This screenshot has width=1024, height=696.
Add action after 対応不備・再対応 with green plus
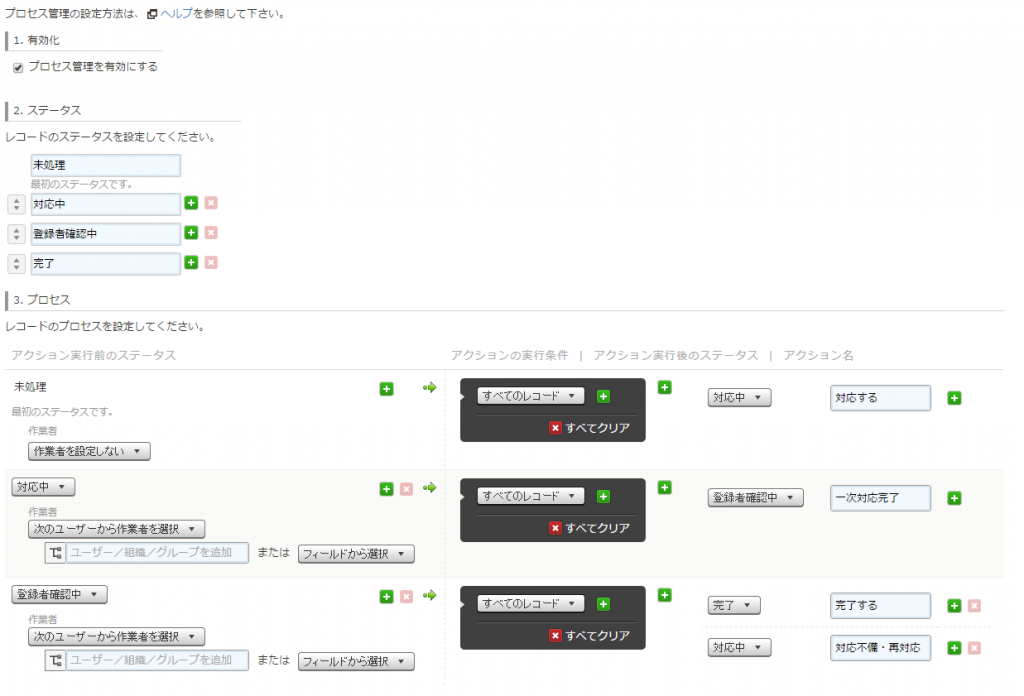[954, 648]
